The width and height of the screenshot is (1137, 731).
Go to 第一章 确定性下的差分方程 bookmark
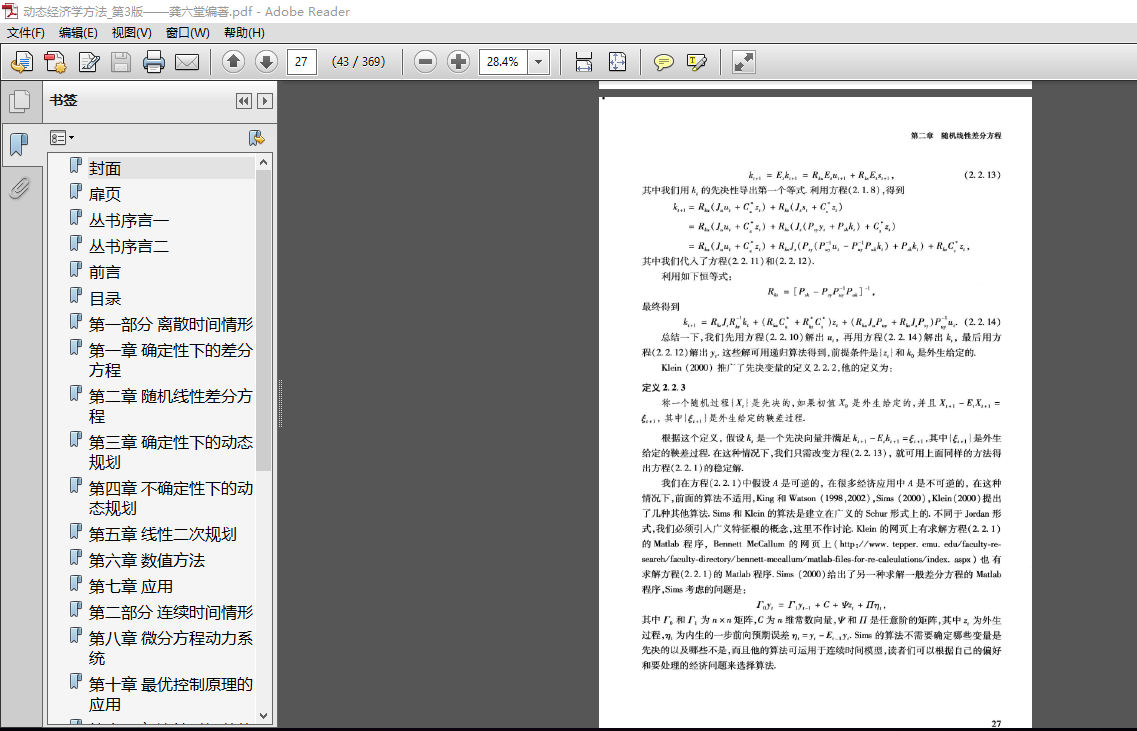[x=170, y=360]
